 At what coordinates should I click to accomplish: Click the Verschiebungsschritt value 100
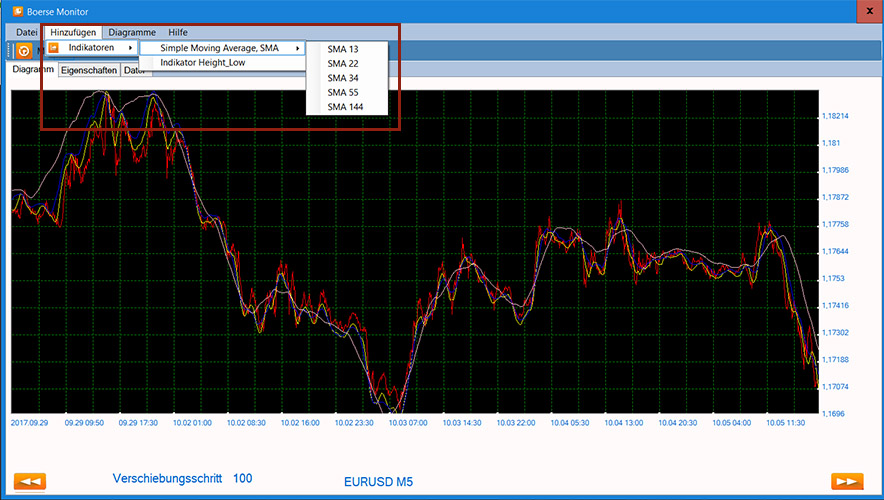coord(242,479)
